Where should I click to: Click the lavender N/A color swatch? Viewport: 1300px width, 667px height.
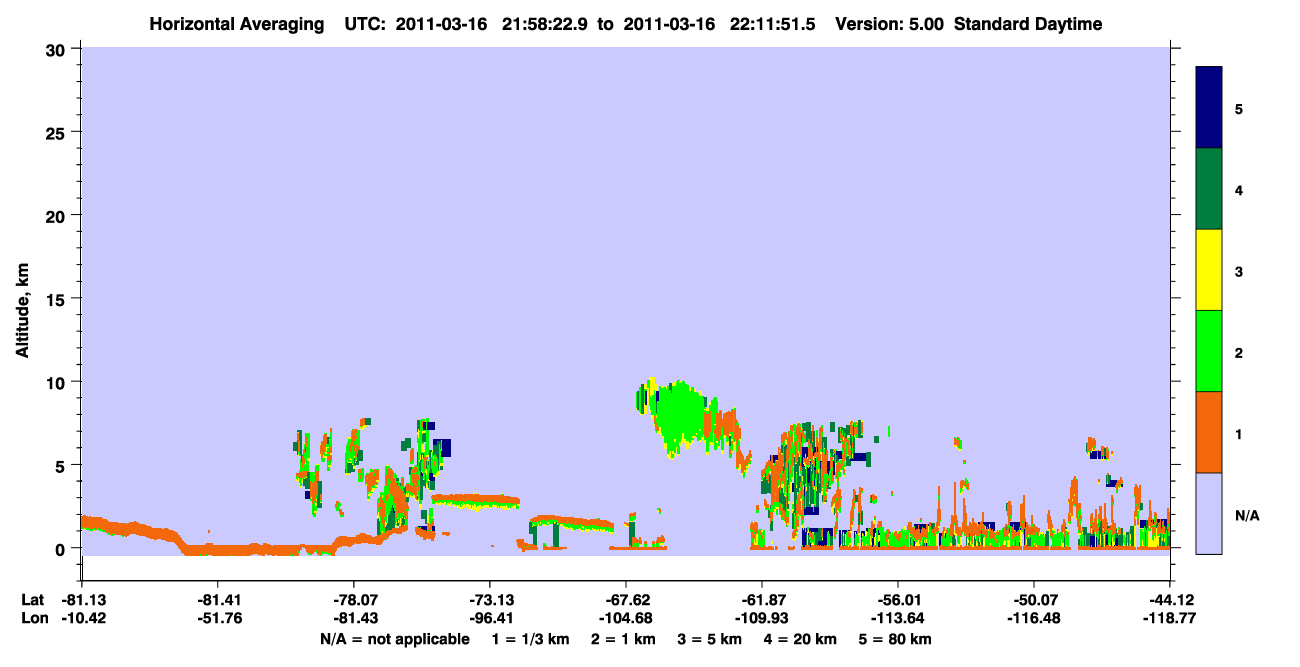(1209, 513)
